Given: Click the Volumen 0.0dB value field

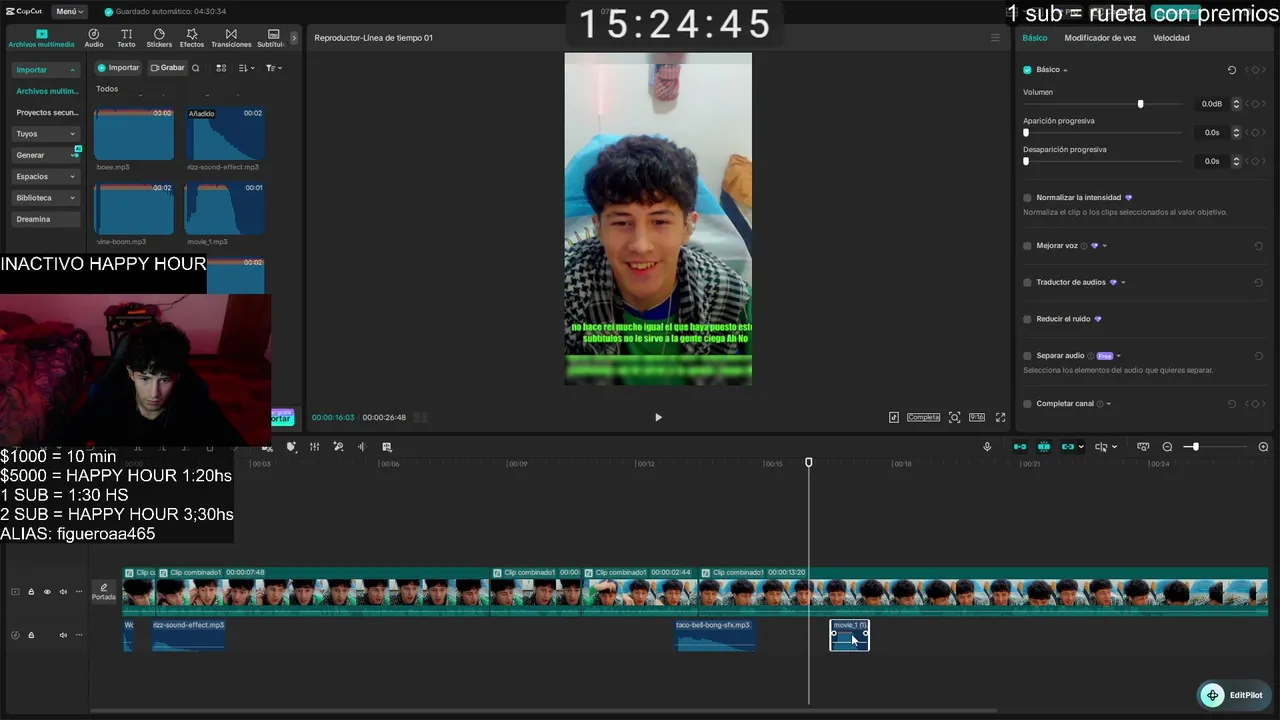Looking at the screenshot, I should point(1210,104).
